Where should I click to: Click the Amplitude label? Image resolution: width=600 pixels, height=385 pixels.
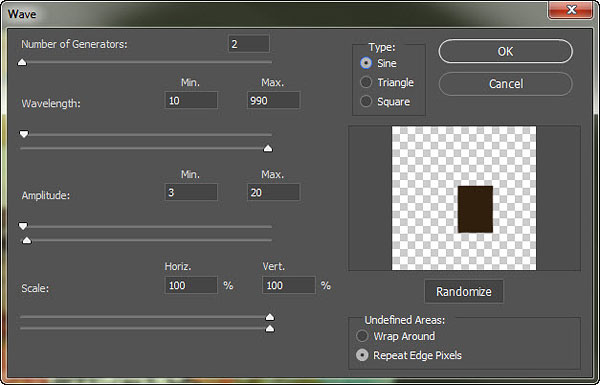click(46, 195)
